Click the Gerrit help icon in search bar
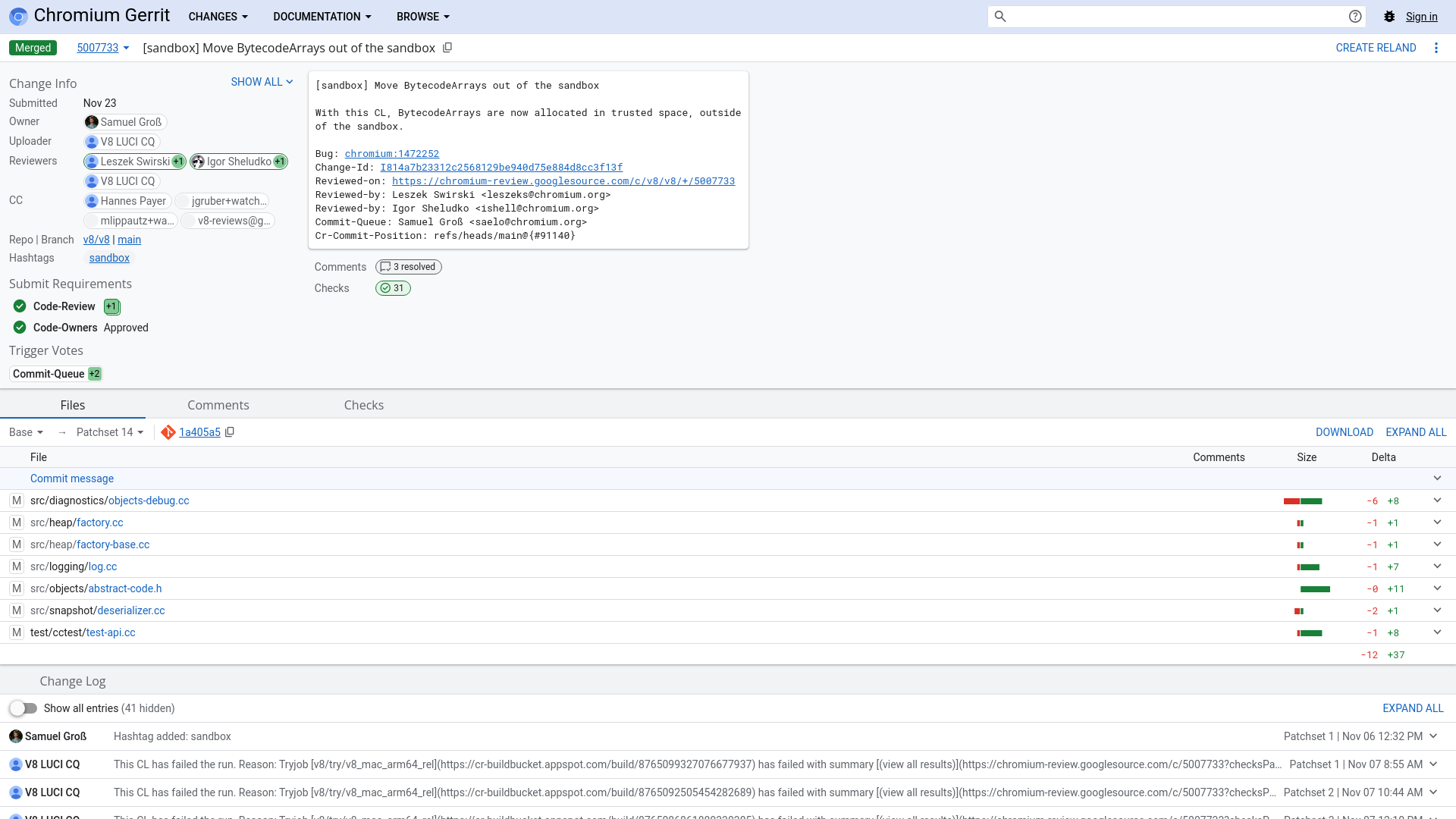 coord(1355,16)
